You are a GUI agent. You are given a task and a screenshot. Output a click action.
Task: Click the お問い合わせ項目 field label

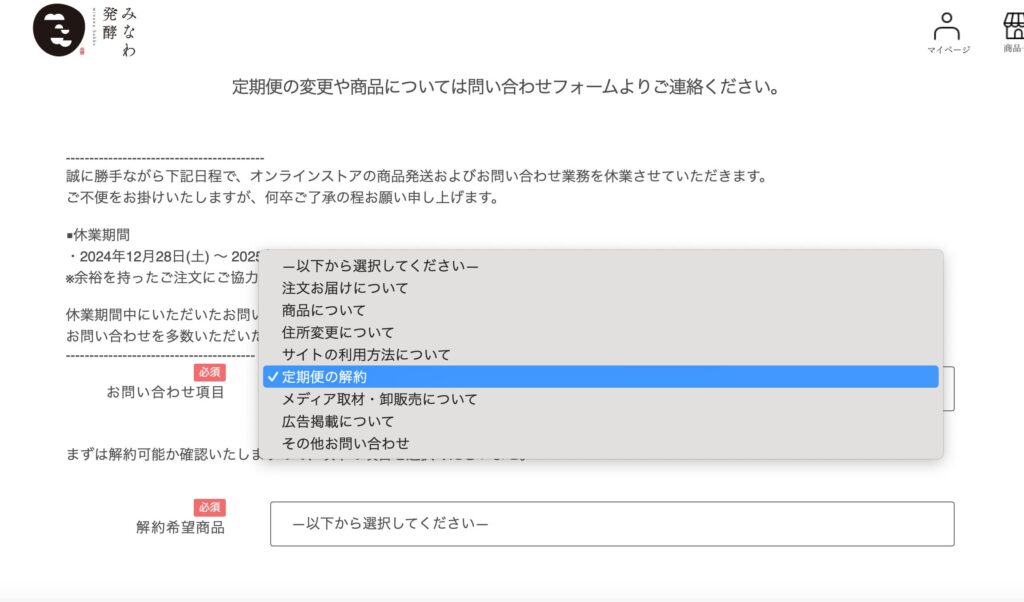point(165,392)
